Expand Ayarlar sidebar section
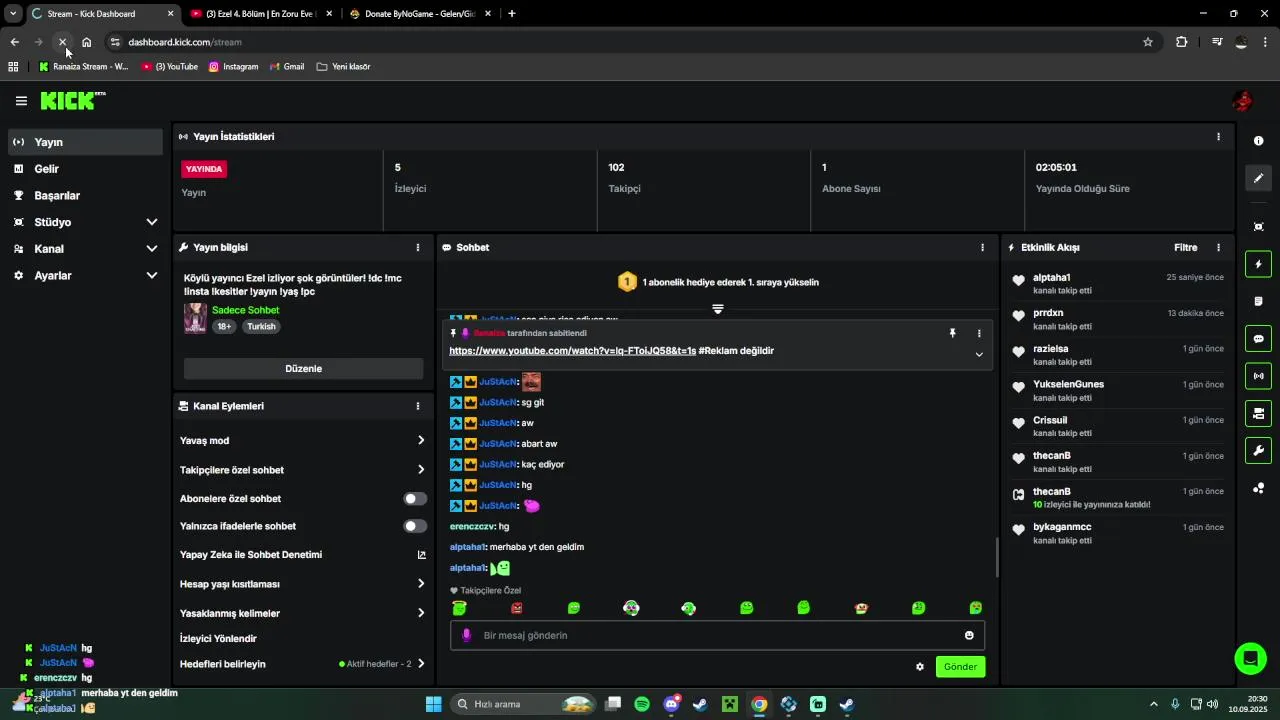1280x720 pixels. pos(152,275)
